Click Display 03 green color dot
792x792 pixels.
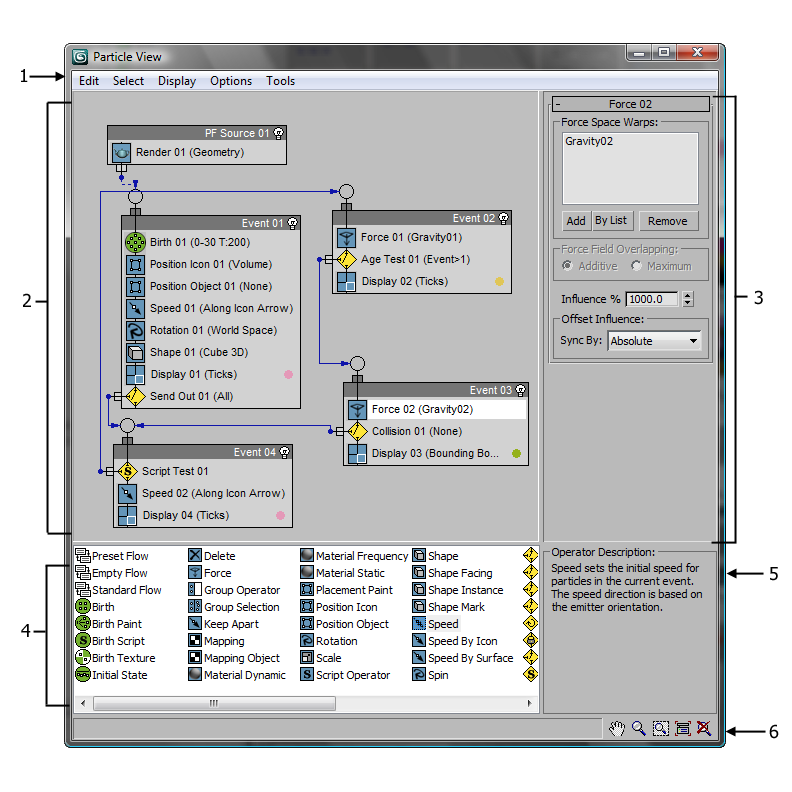click(516, 453)
